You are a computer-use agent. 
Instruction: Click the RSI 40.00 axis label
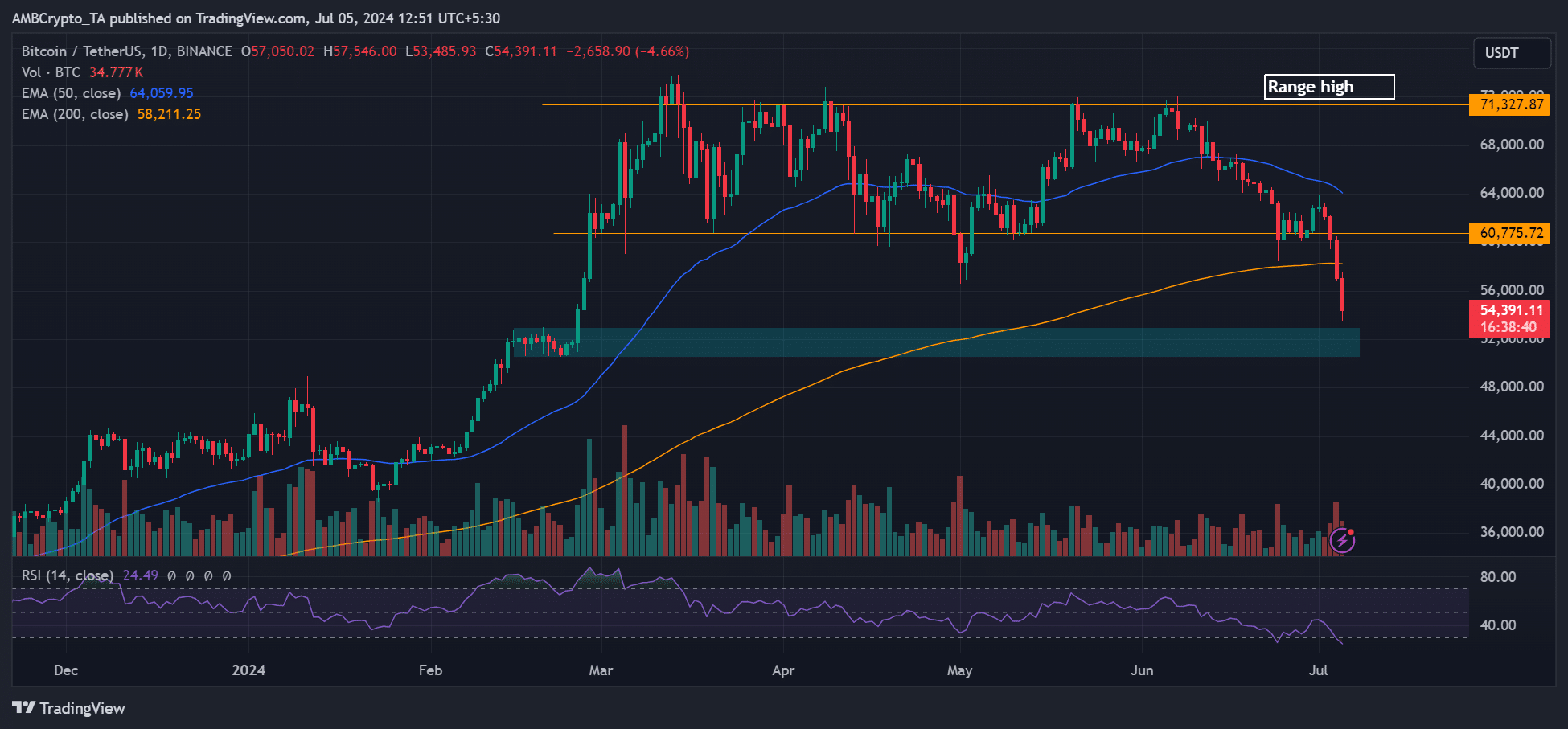[x=1498, y=625]
